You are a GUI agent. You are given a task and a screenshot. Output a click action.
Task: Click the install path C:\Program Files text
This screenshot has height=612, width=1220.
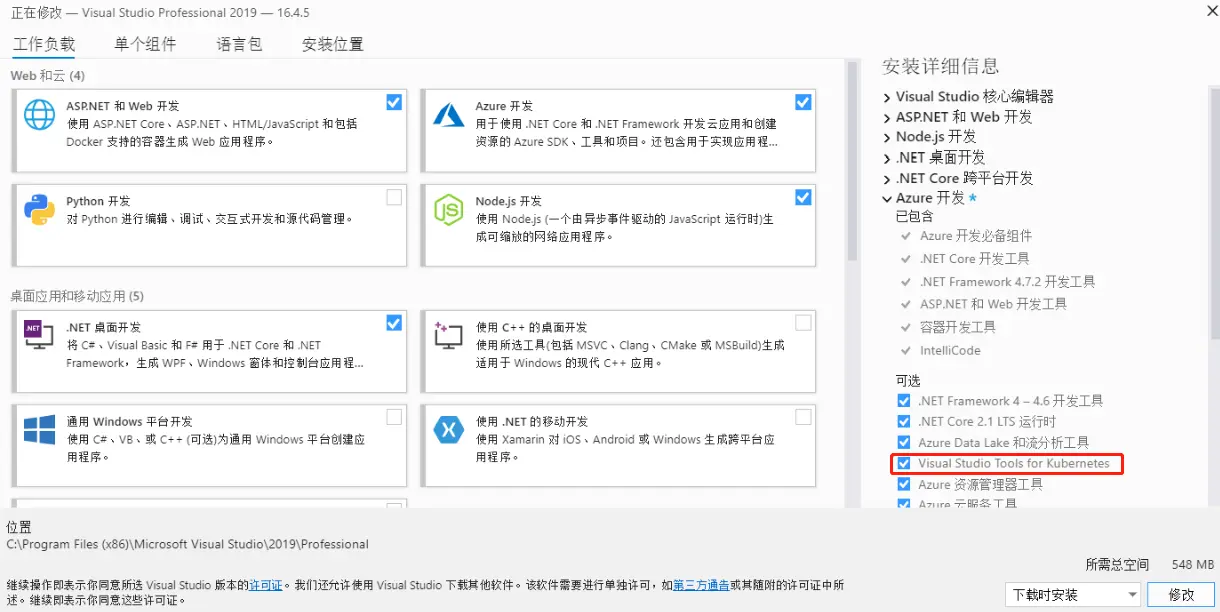tap(188, 545)
